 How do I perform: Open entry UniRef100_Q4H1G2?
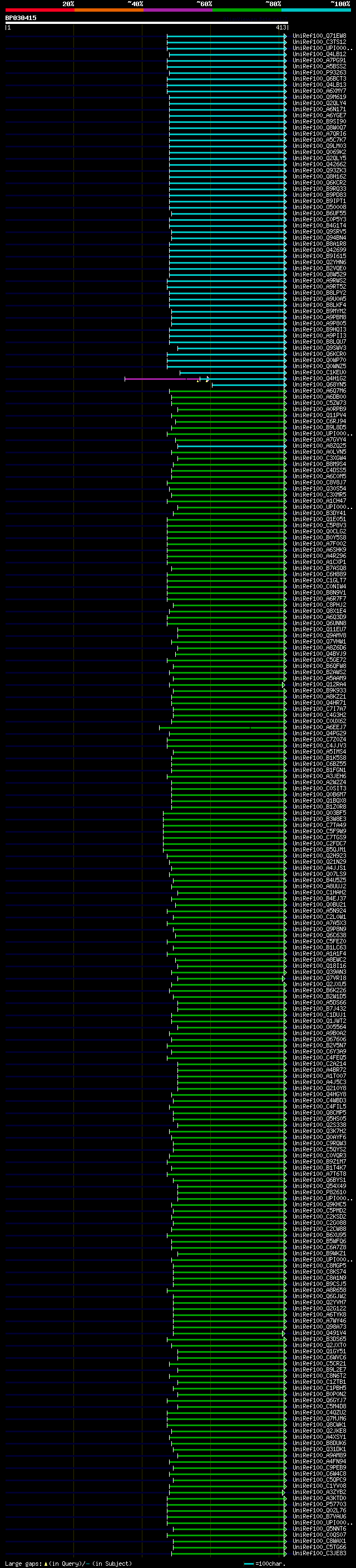[319, 379]
